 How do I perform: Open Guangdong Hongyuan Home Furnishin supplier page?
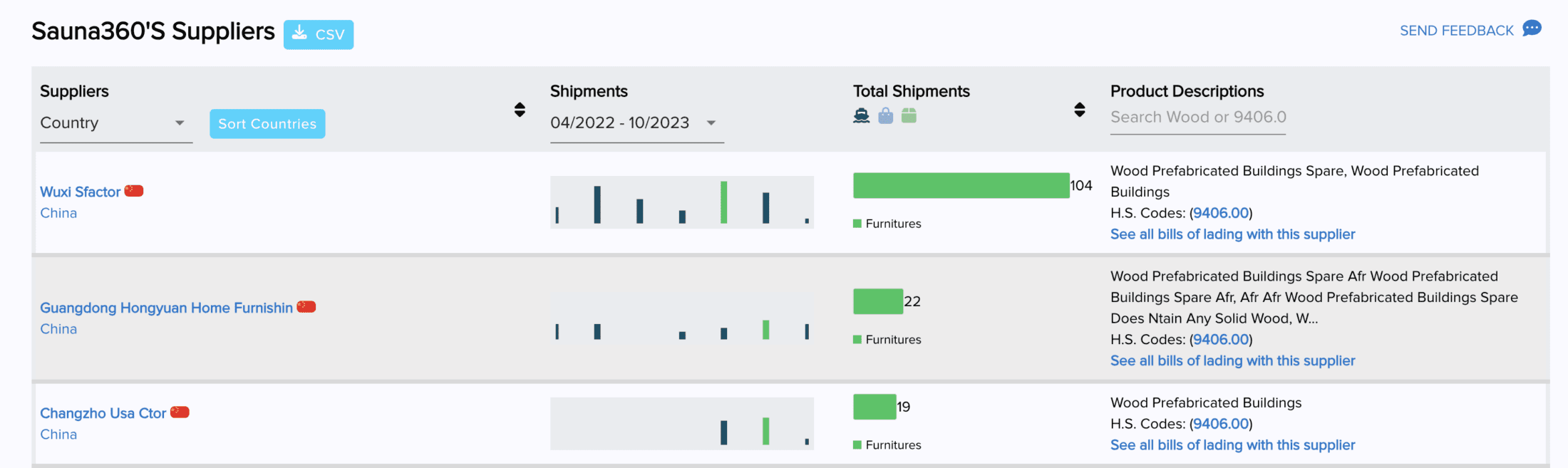pyautogui.click(x=166, y=308)
